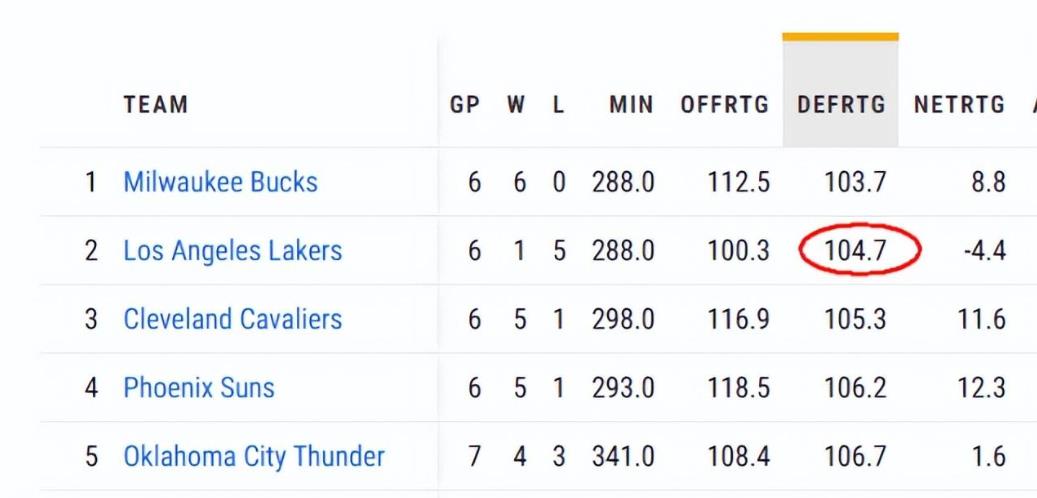Screen dimensions: 1037x498
Task: Click the Thunder 341.0 minutes cell
Action: pos(623,456)
